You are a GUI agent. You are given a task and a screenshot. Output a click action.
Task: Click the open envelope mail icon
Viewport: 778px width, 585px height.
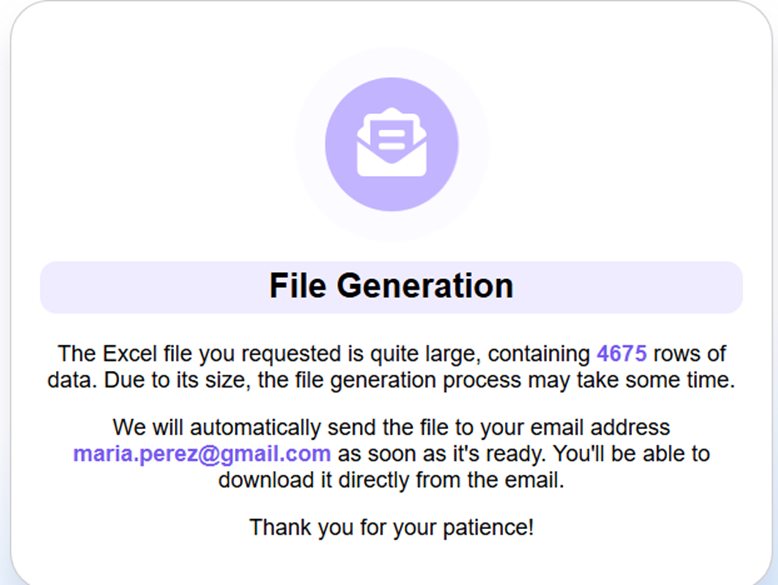tap(391, 142)
